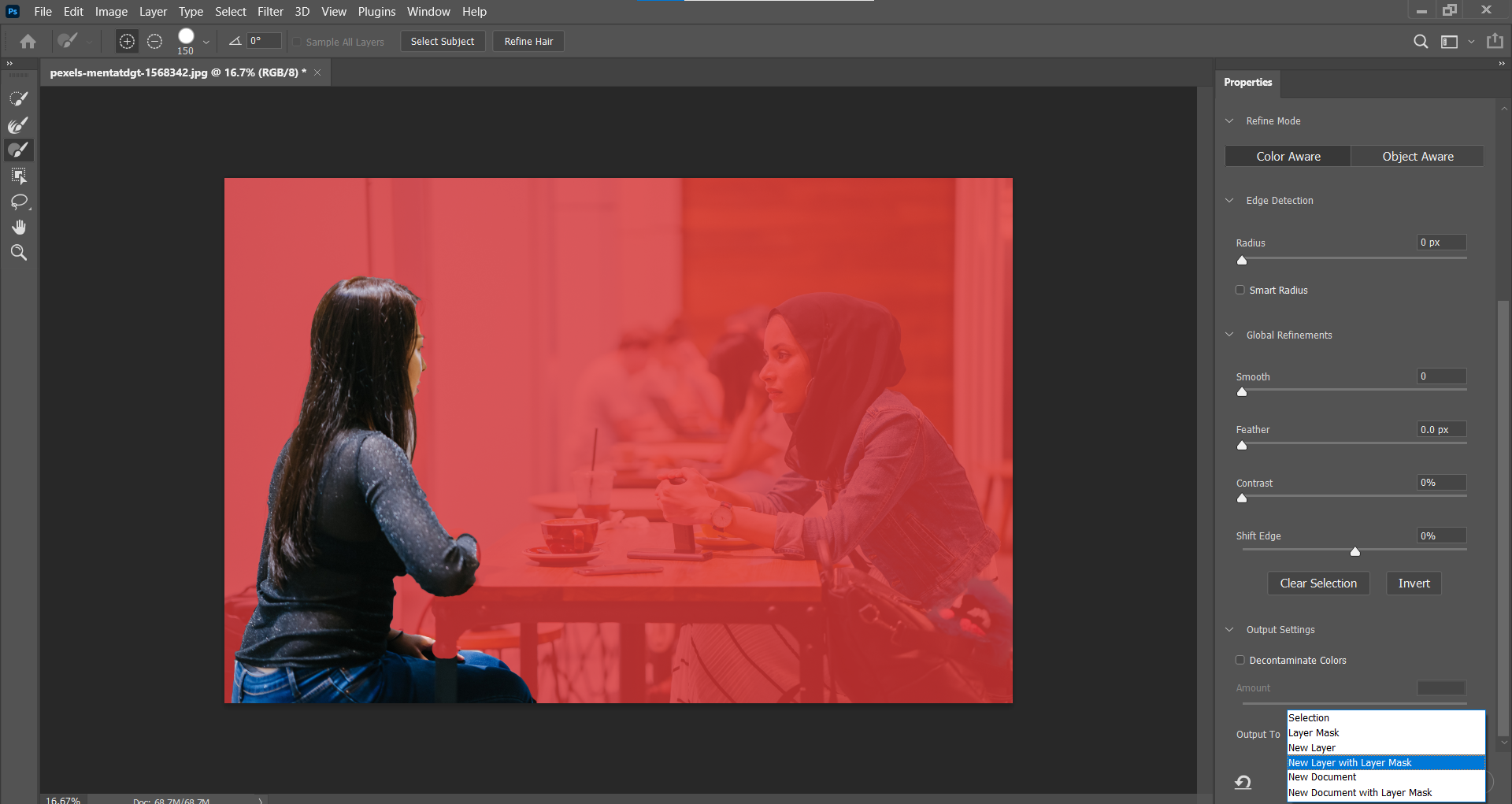Image resolution: width=1512 pixels, height=804 pixels.
Task: Collapse the Global Refinements section
Action: click(x=1230, y=334)
